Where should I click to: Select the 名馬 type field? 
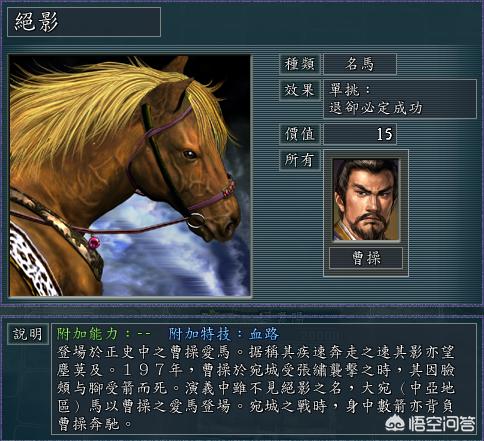click(360, 64)
